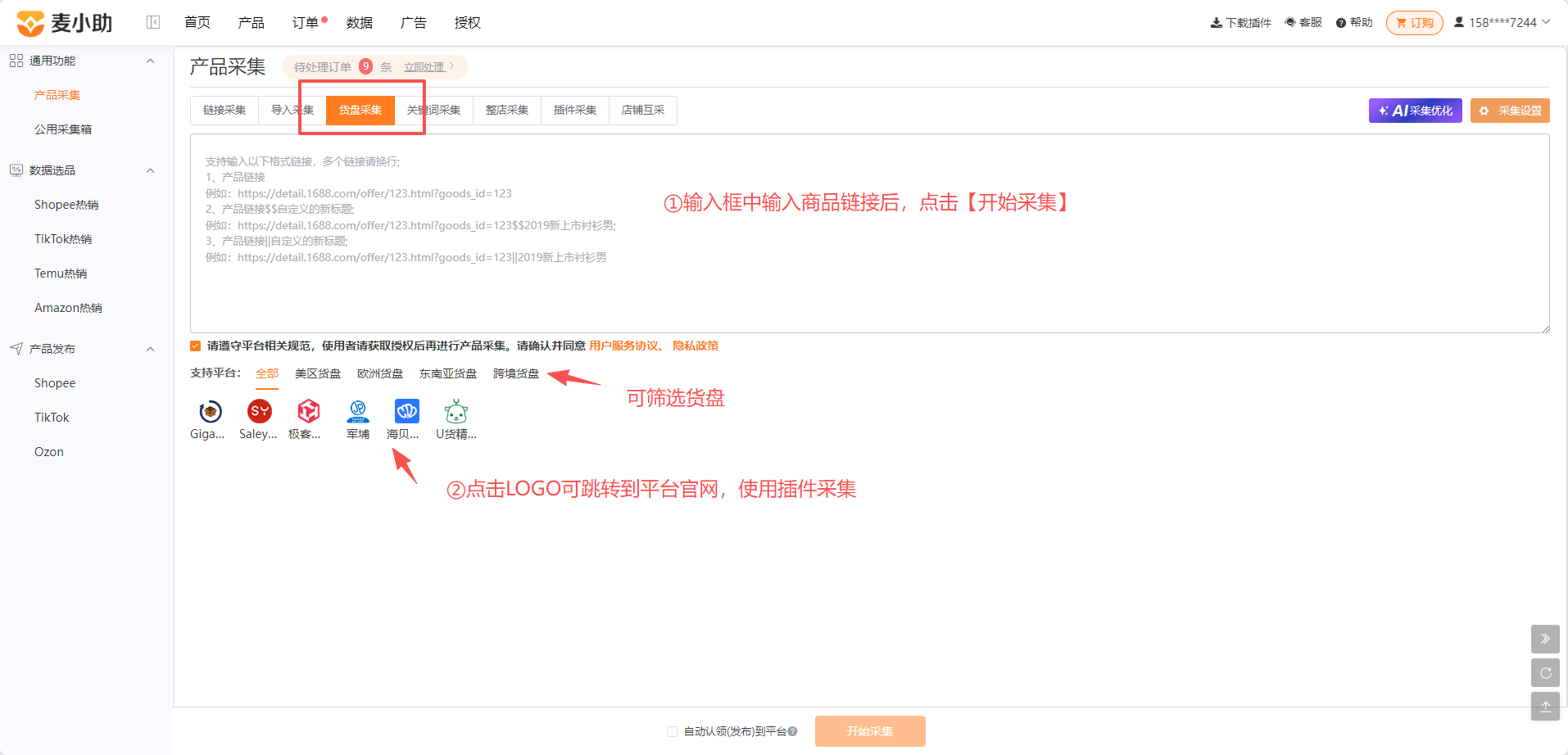The width and height of the screenshot is (1568, 755).
Task: Click the 数据选品 chart icon
Action: pos(16,170)
